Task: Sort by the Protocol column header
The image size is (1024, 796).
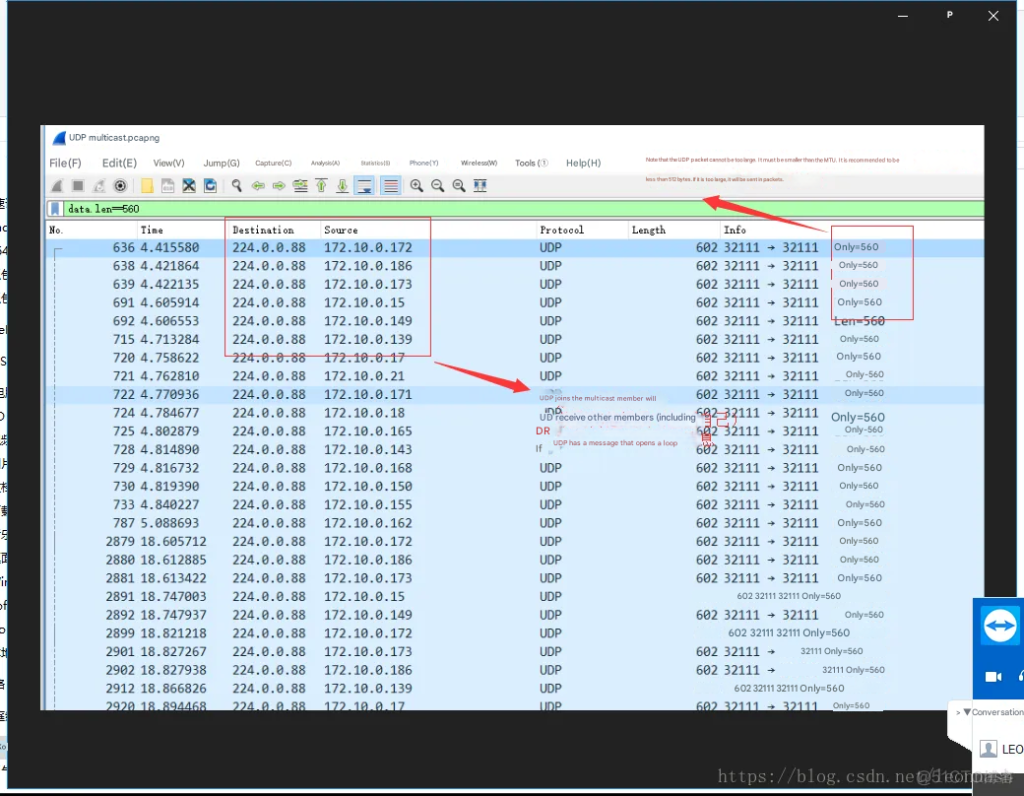Action: click(562, 230)
